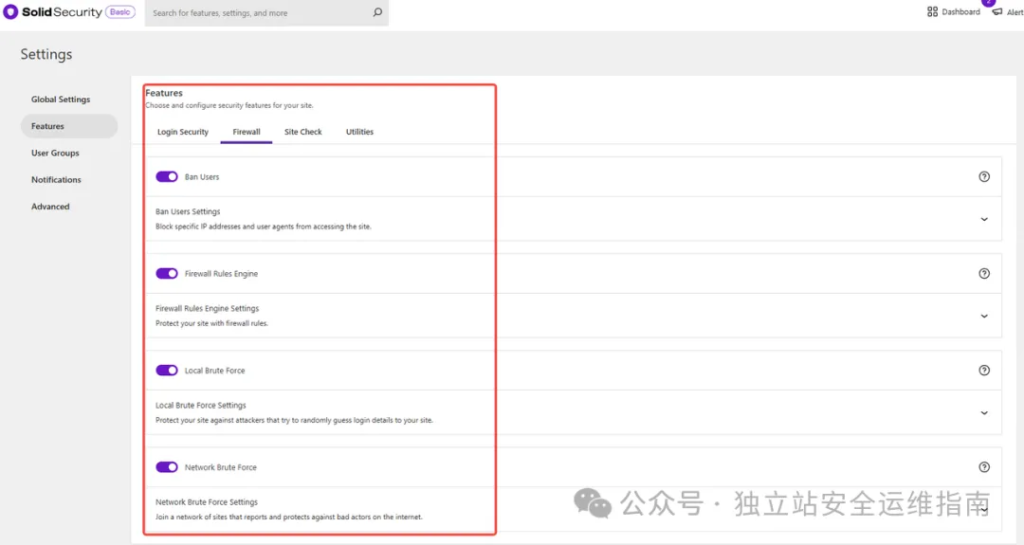Disable the Ban Users toggle
The height and width of the screenshot is (545, 1024).
click(x=167, y=177)
